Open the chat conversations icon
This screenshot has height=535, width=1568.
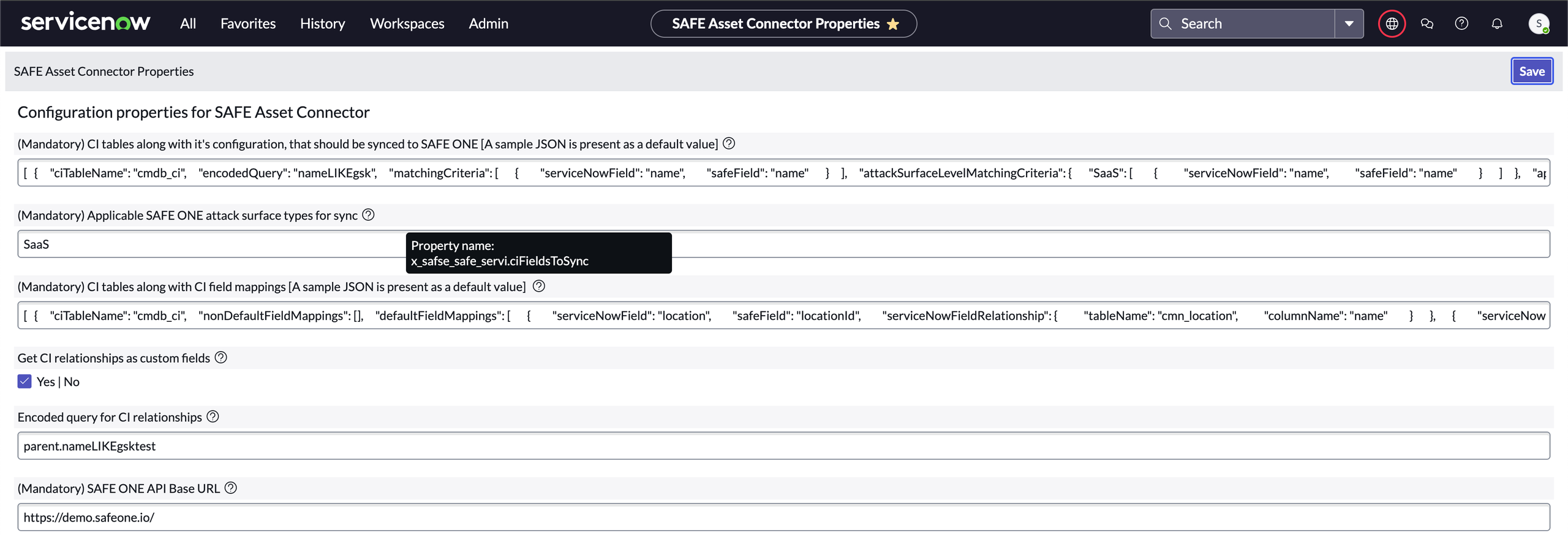[x=1427, y=23]
